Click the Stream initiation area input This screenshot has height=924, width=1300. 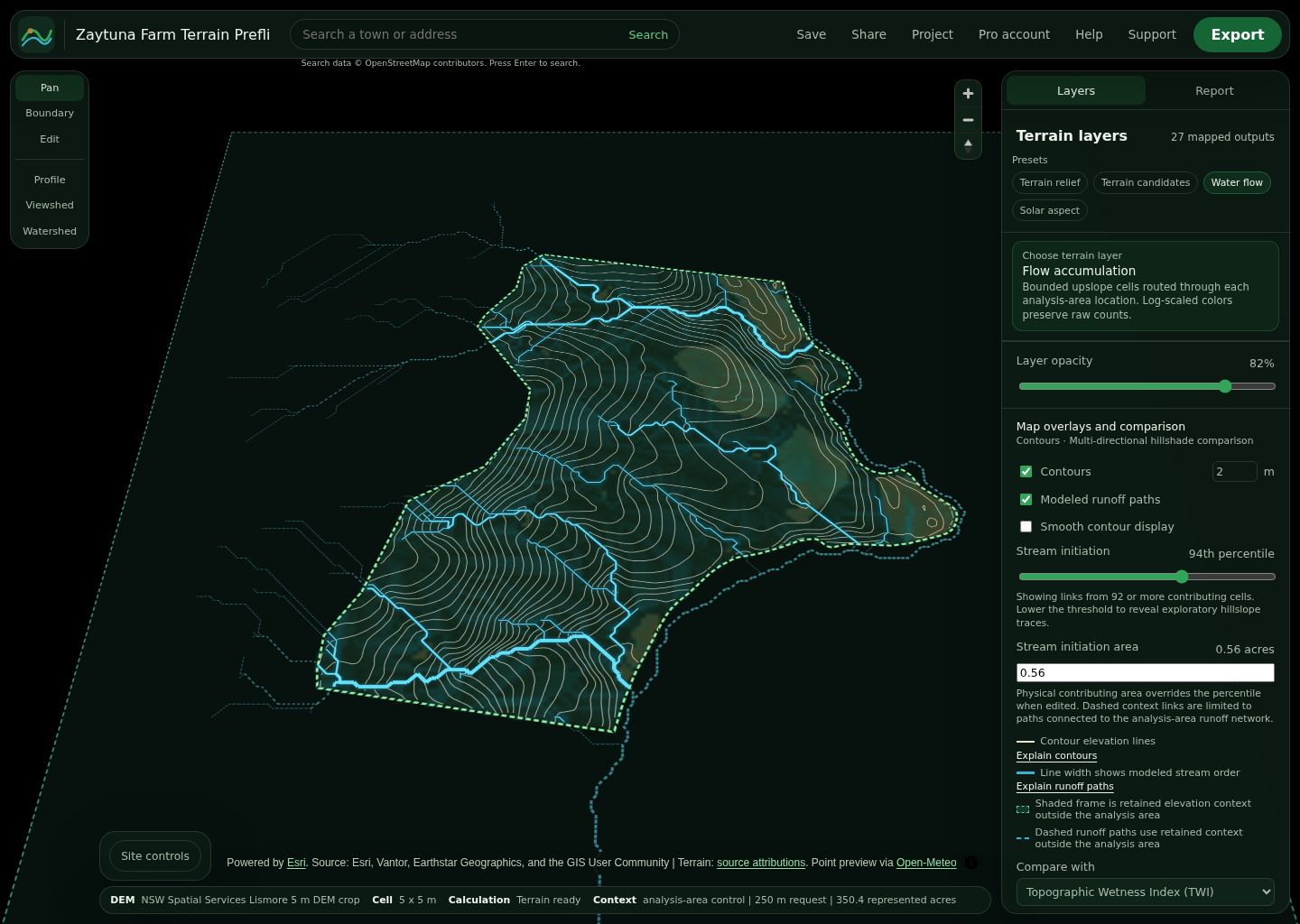pos(1145,673)
